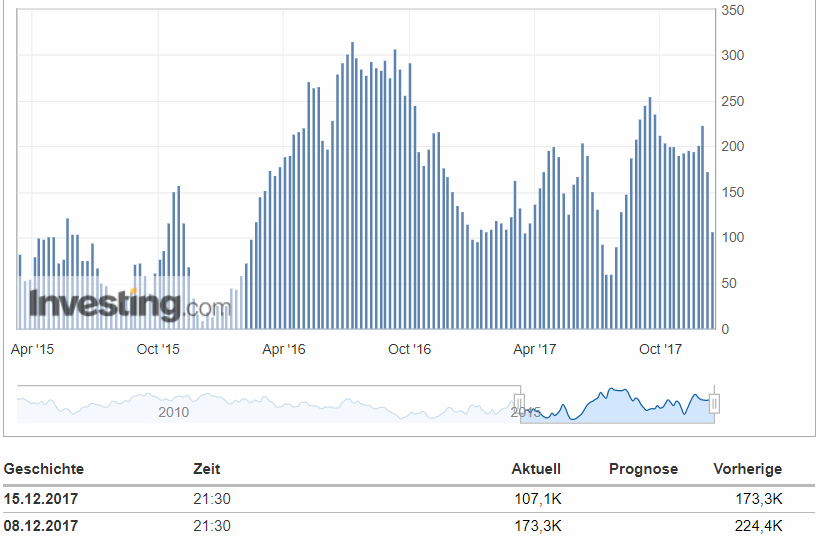Click the highlighted blue range in the navigator
Image resolution: width=826 pixels, height=538 pixels.
(x=617, y=405)
